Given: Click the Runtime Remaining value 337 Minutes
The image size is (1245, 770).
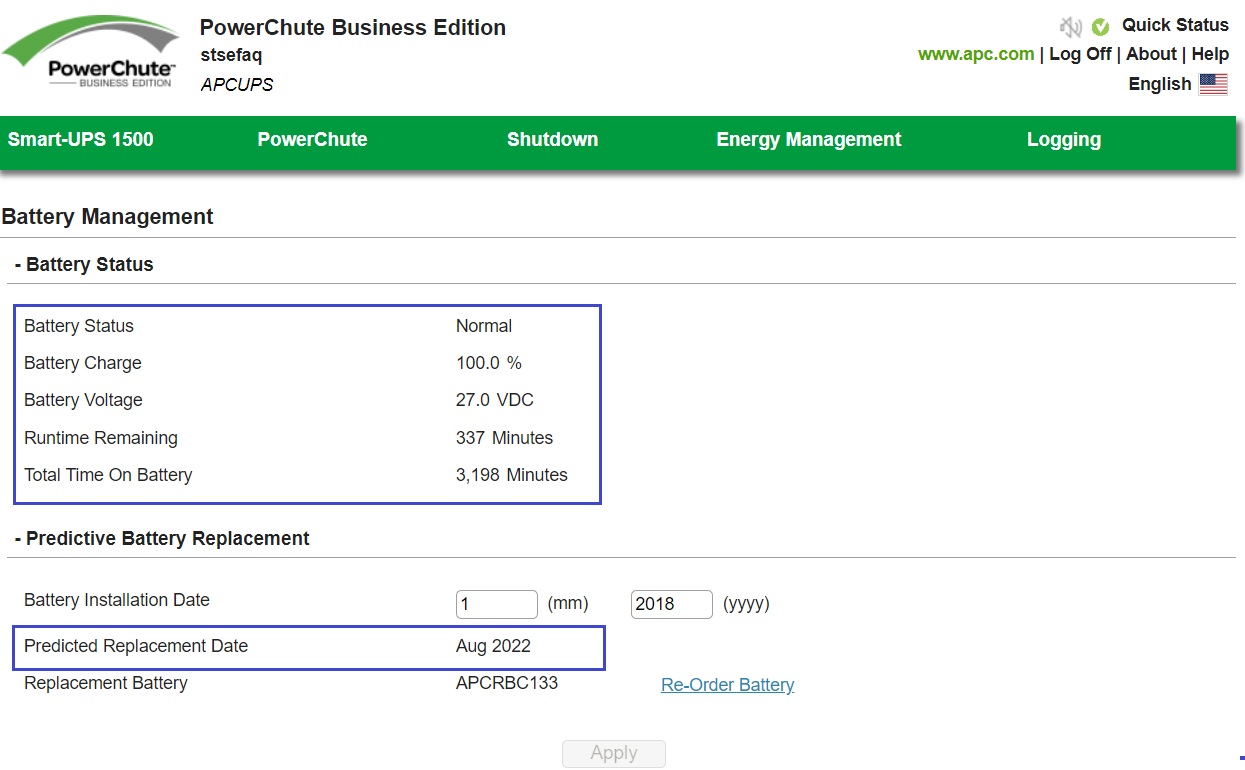Looking at the screenshot, I should 504,438.
